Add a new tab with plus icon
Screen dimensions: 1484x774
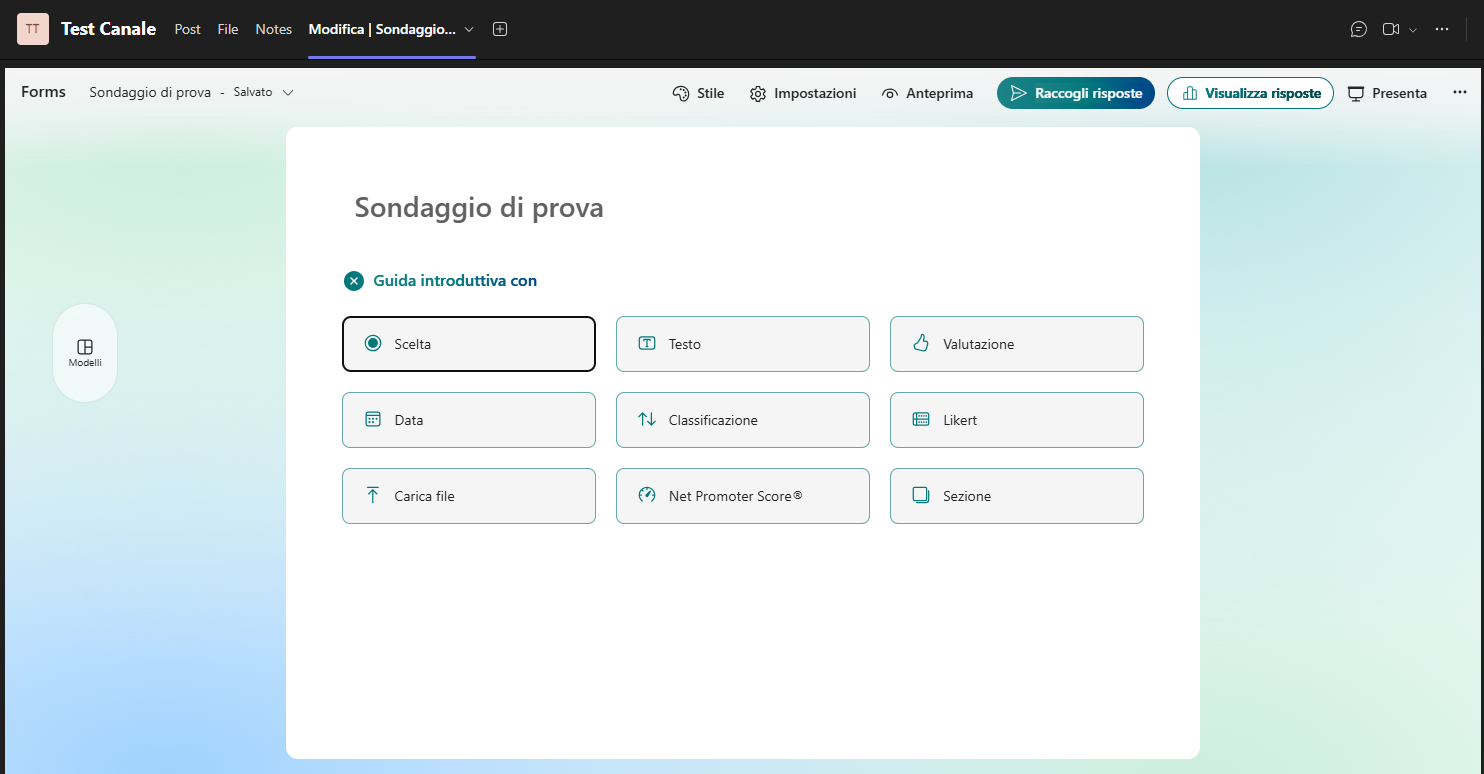point(500,29)
